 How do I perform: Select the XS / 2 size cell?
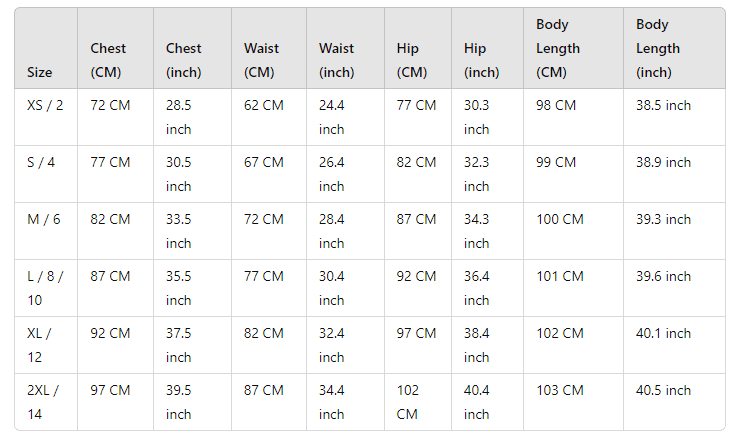pos(45,105)
